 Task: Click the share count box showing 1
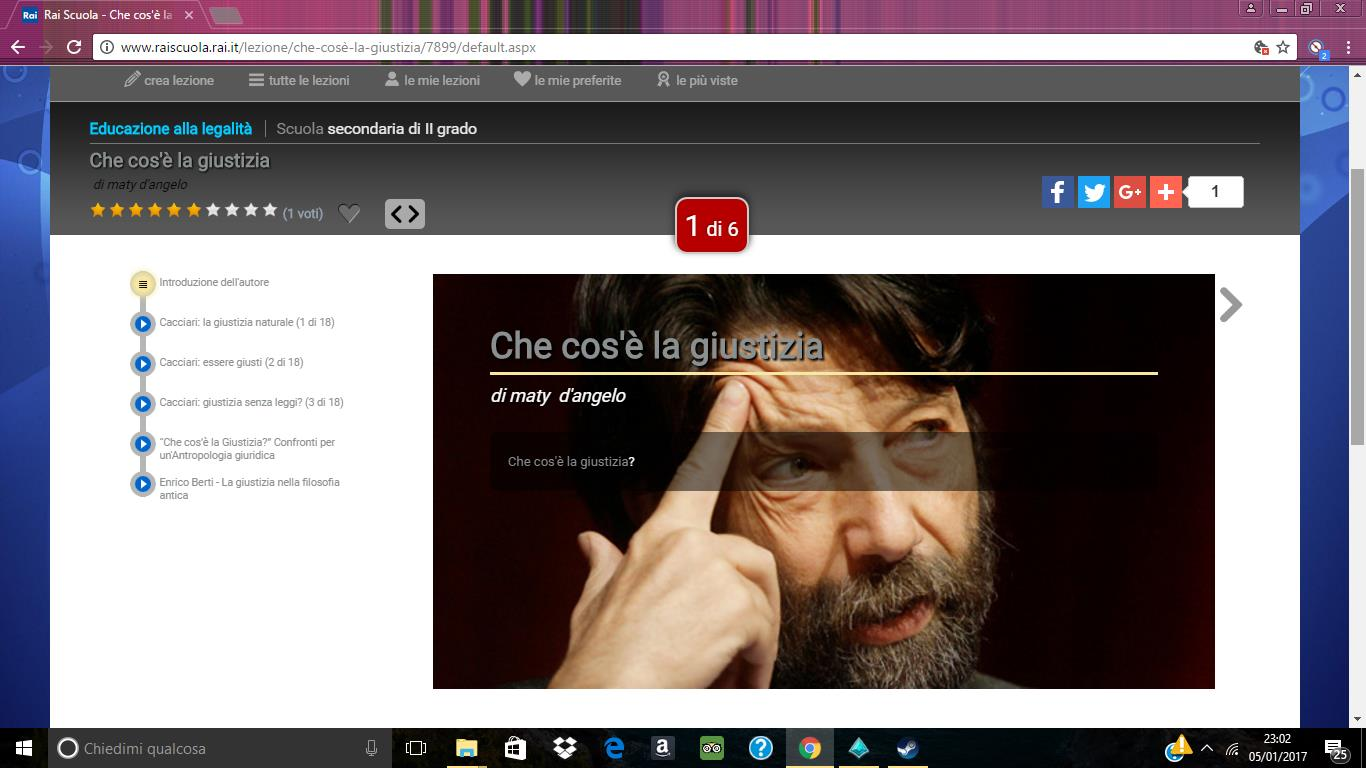[1216, 192]
